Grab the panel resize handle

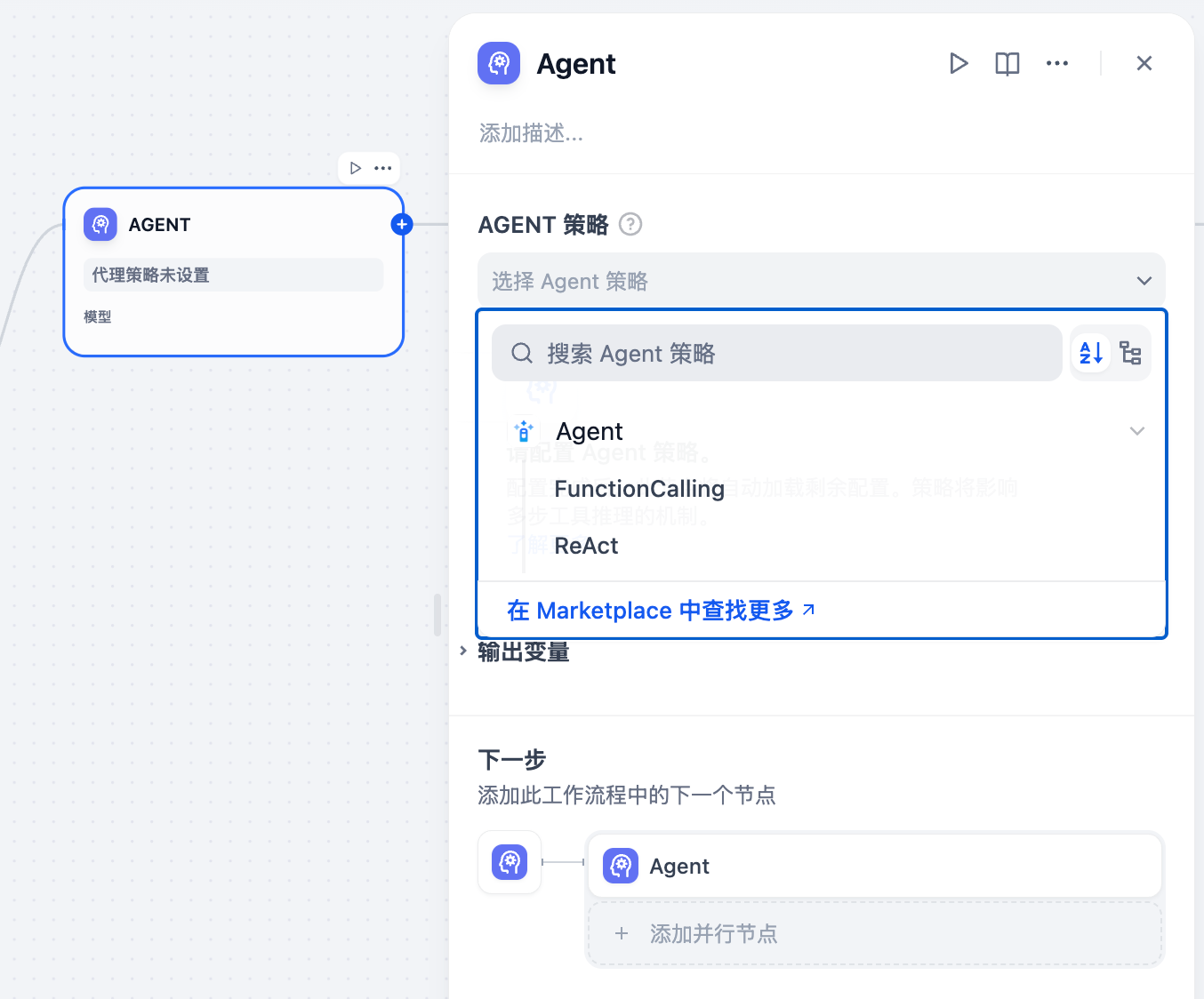[x=437, y=615]
